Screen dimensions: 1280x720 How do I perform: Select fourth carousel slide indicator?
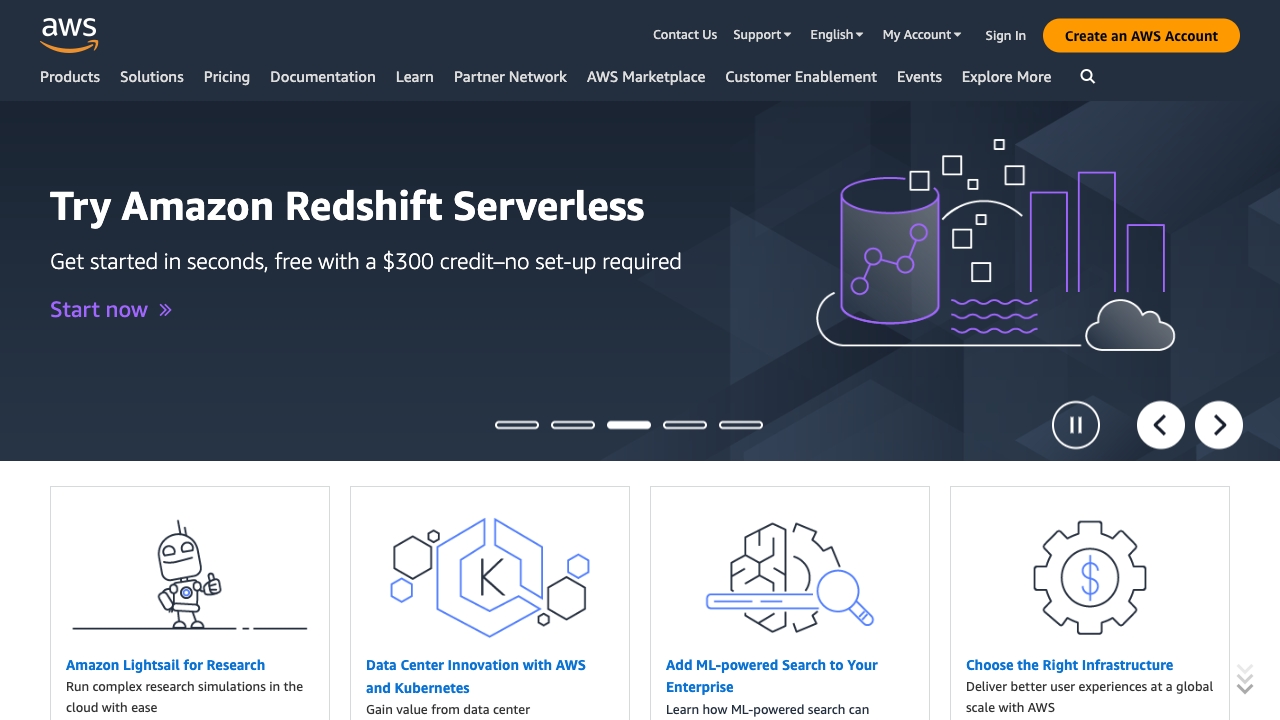[x=685, y=425]
